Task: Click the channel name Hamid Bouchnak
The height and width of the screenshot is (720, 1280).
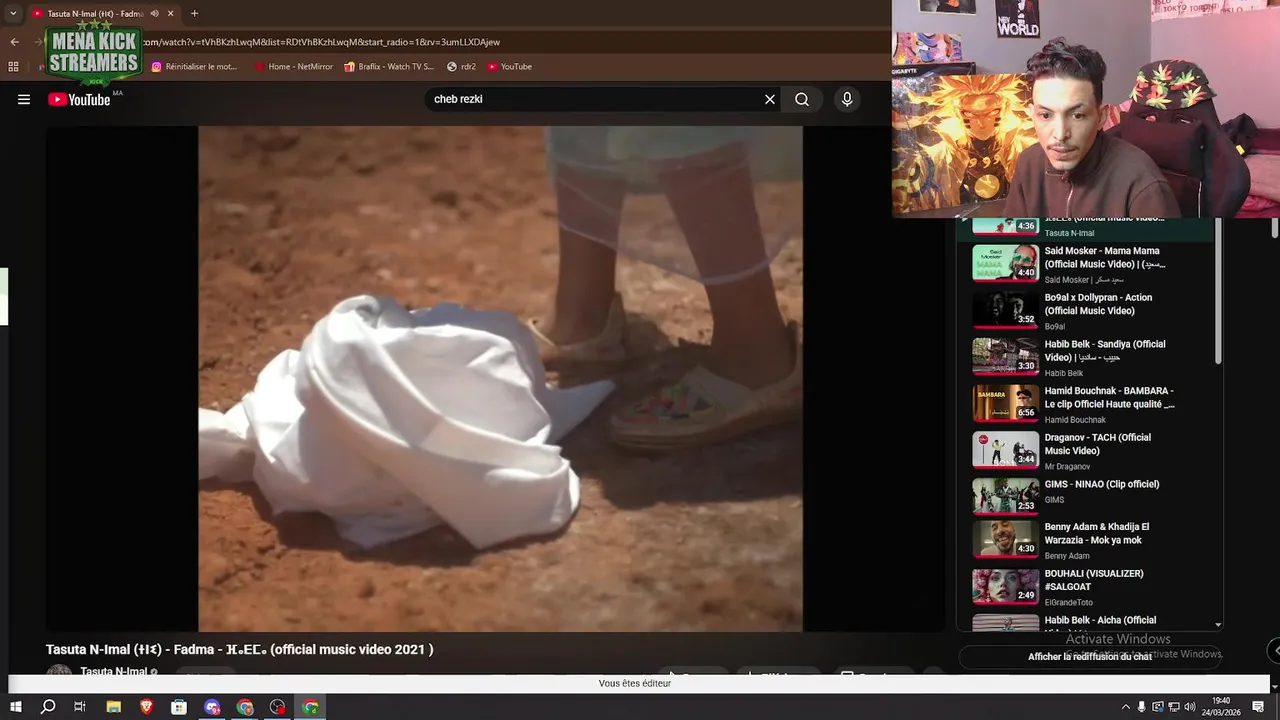Action: coord(1075,420)
